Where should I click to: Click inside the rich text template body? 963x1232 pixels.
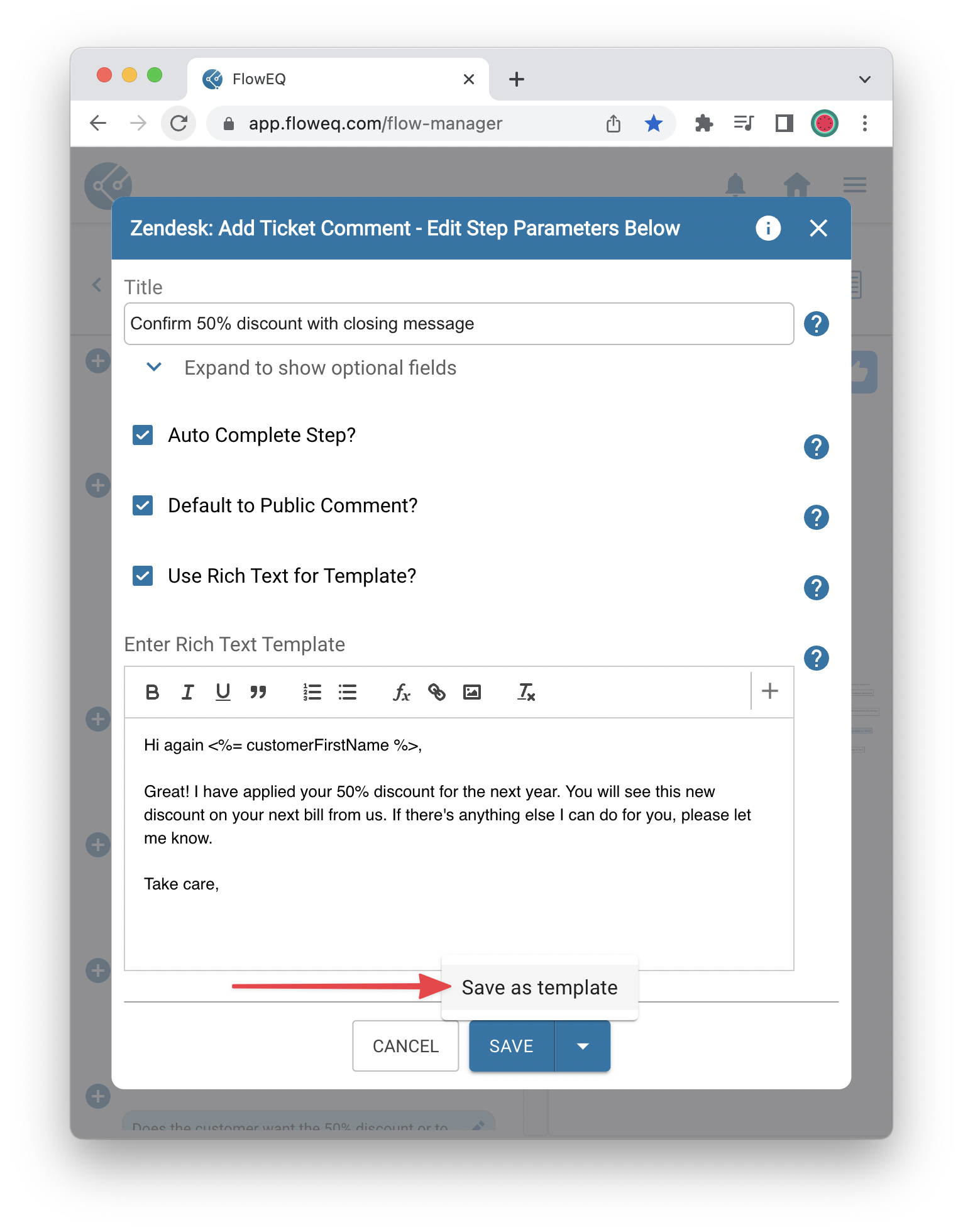pos(459,844)
